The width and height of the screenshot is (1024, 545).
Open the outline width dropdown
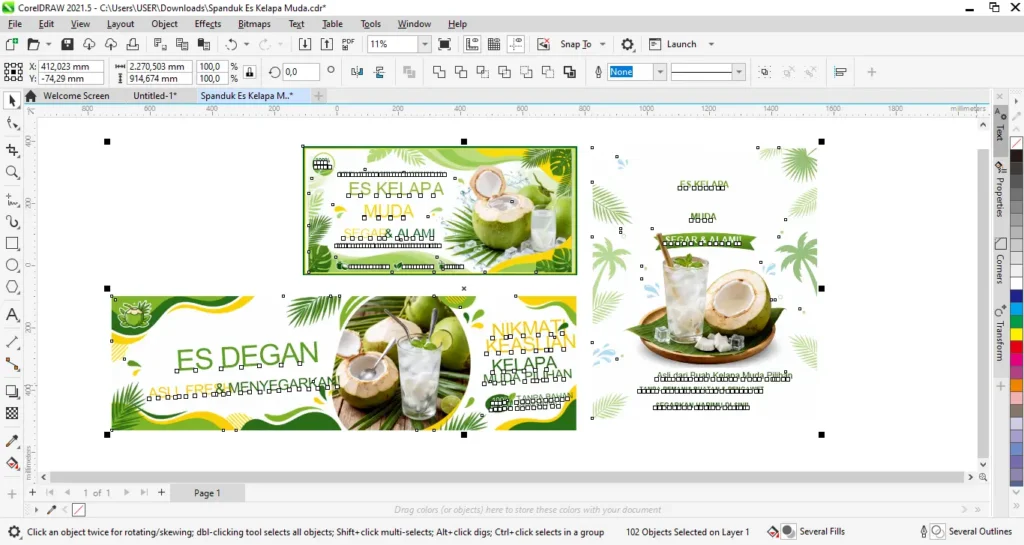(x=660, y=72)
